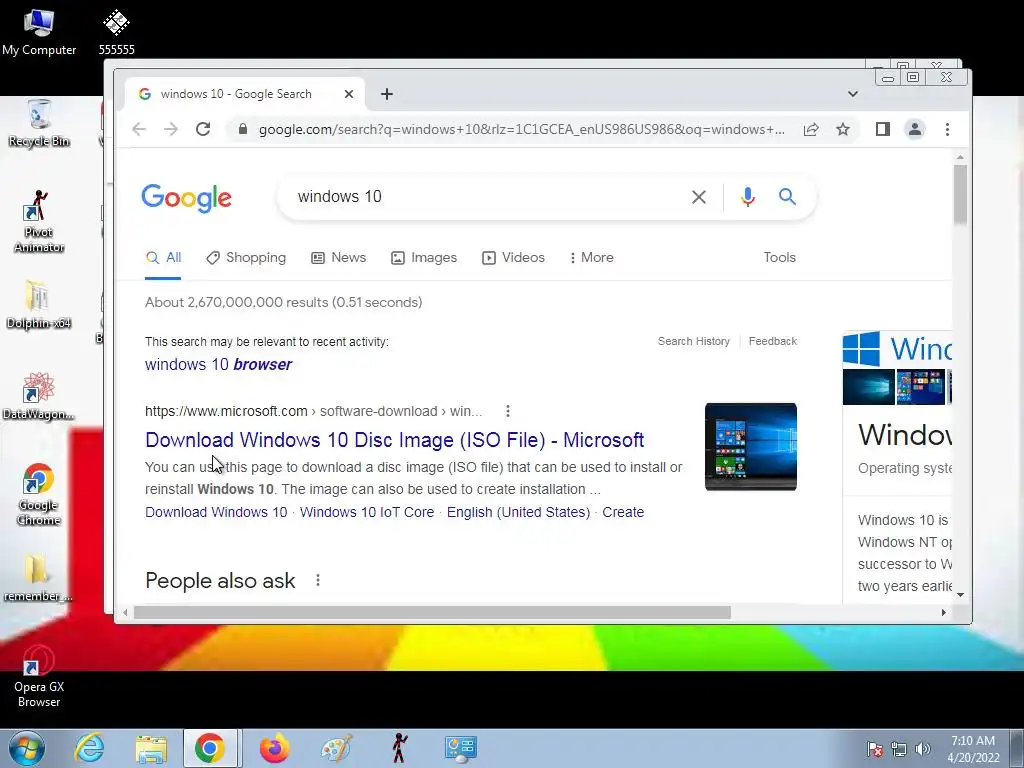Click in the Google search input field
Screen dimensions: 1024x768
point(490,197)
